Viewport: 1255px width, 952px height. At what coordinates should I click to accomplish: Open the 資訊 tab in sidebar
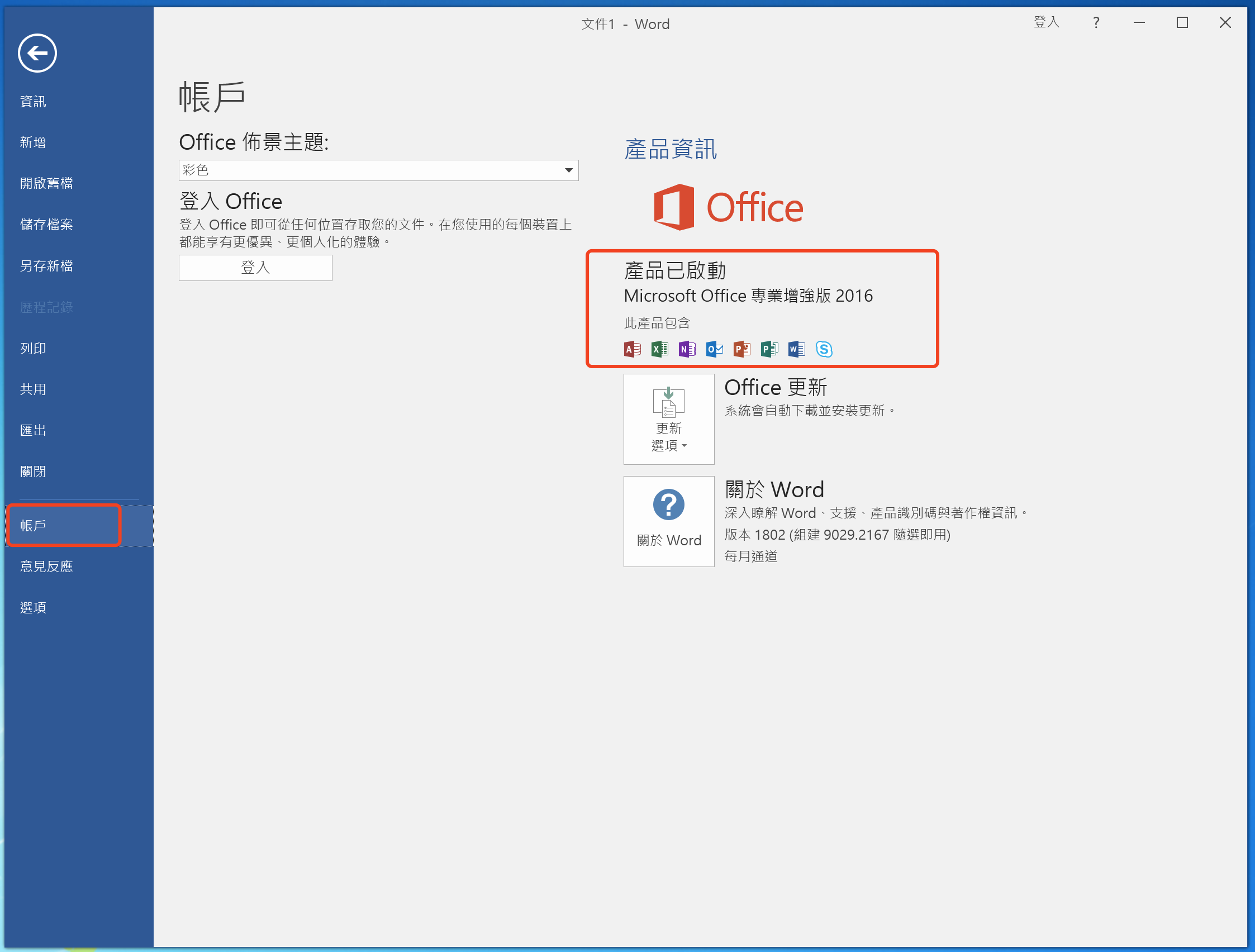[33, 102]
